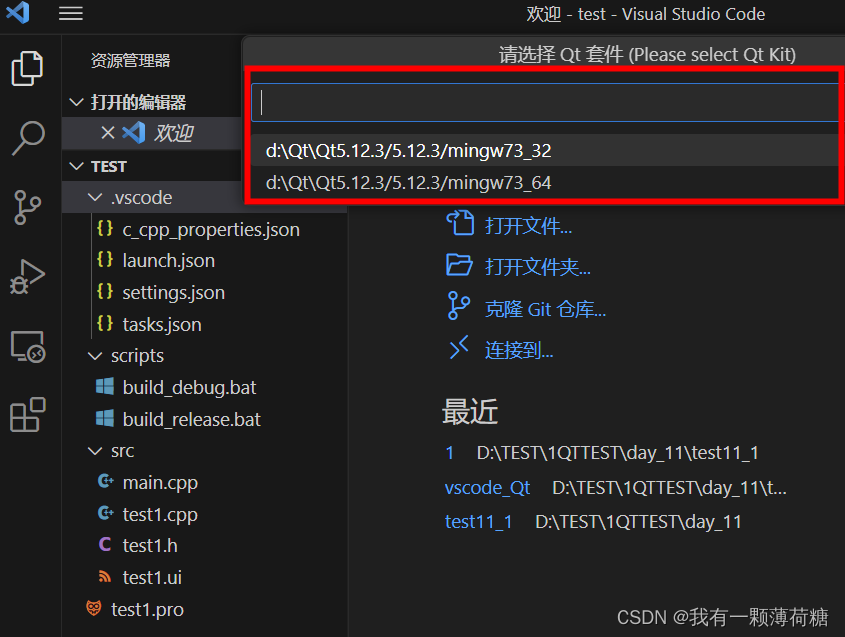Open test1.pro project file
This screenshot has width=845, height=637.
147,609
